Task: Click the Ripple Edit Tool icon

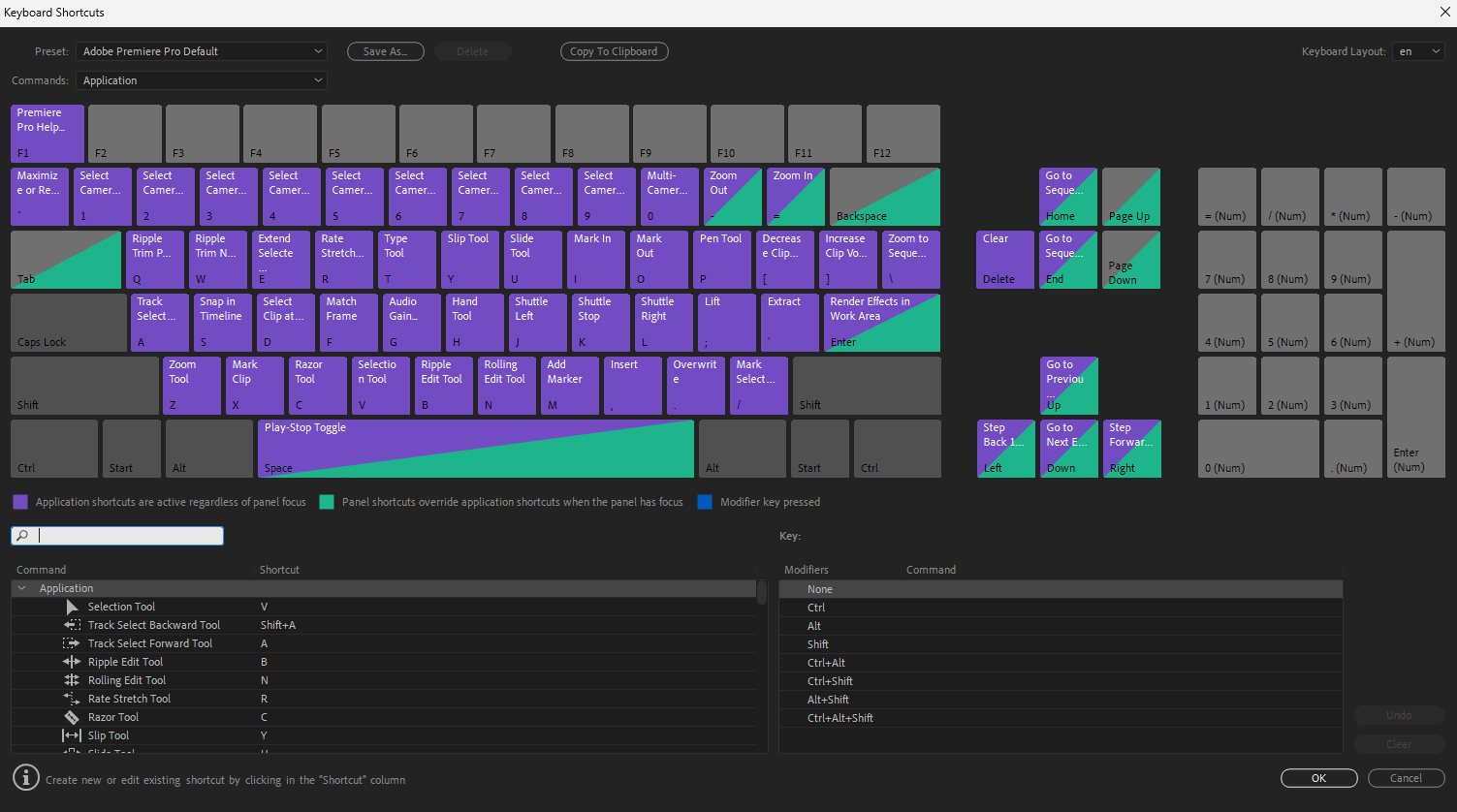Action: coord(72,662)
